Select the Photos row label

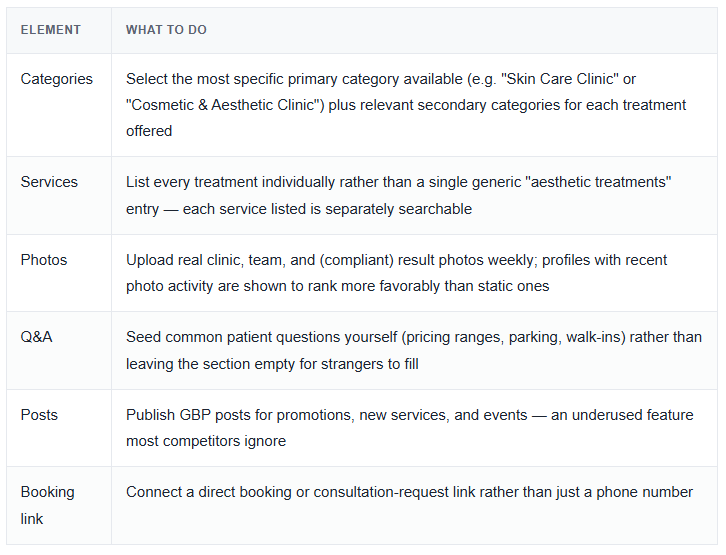click(x=44, y=260)
